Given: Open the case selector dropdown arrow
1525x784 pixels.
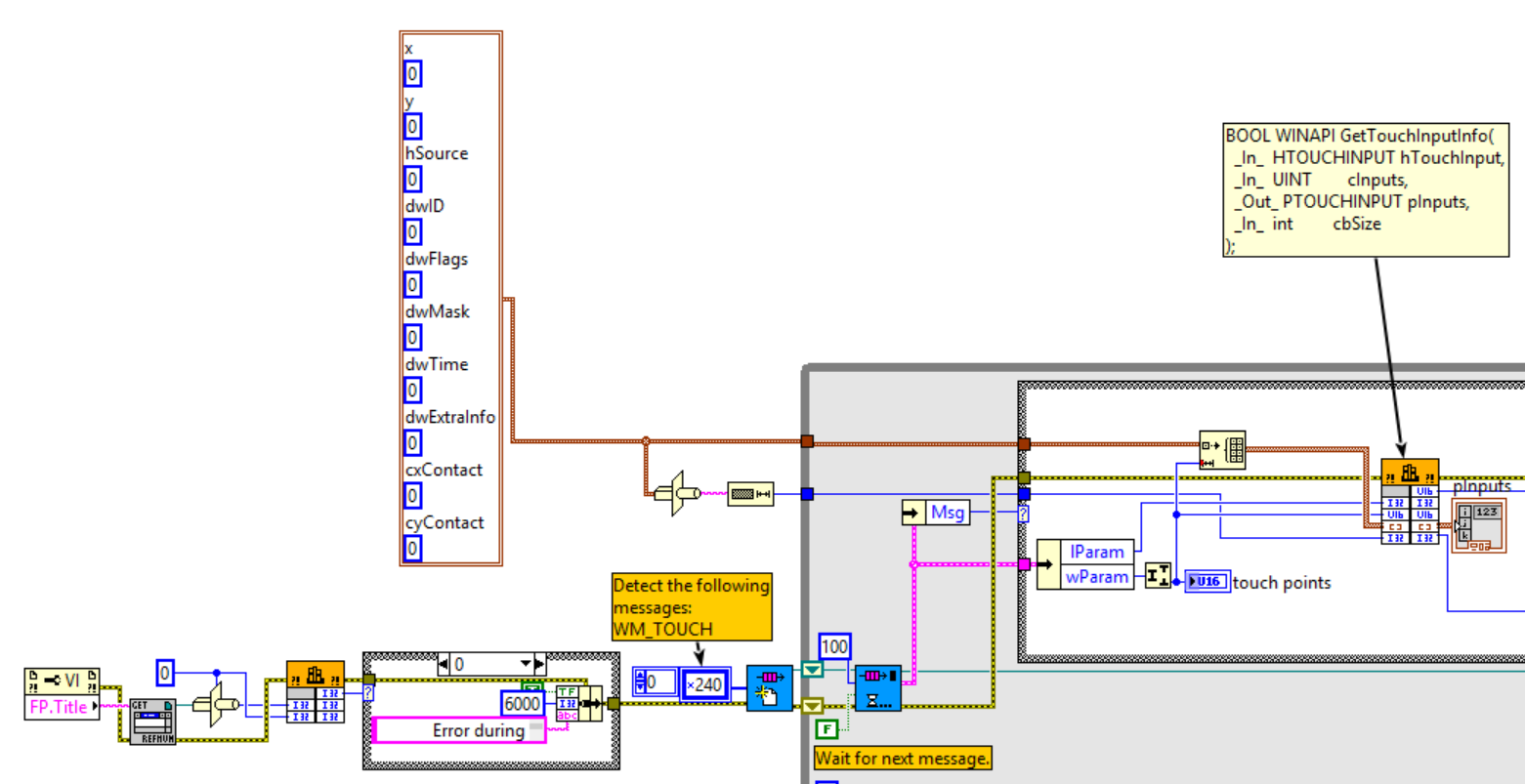Looking at the screenshot, I should [525, 665].
